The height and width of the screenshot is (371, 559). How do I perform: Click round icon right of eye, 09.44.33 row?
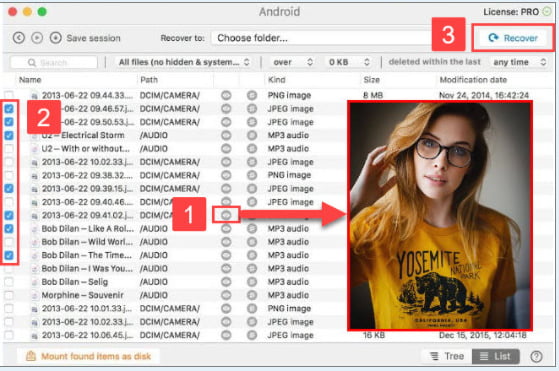[x=252, y=95]
